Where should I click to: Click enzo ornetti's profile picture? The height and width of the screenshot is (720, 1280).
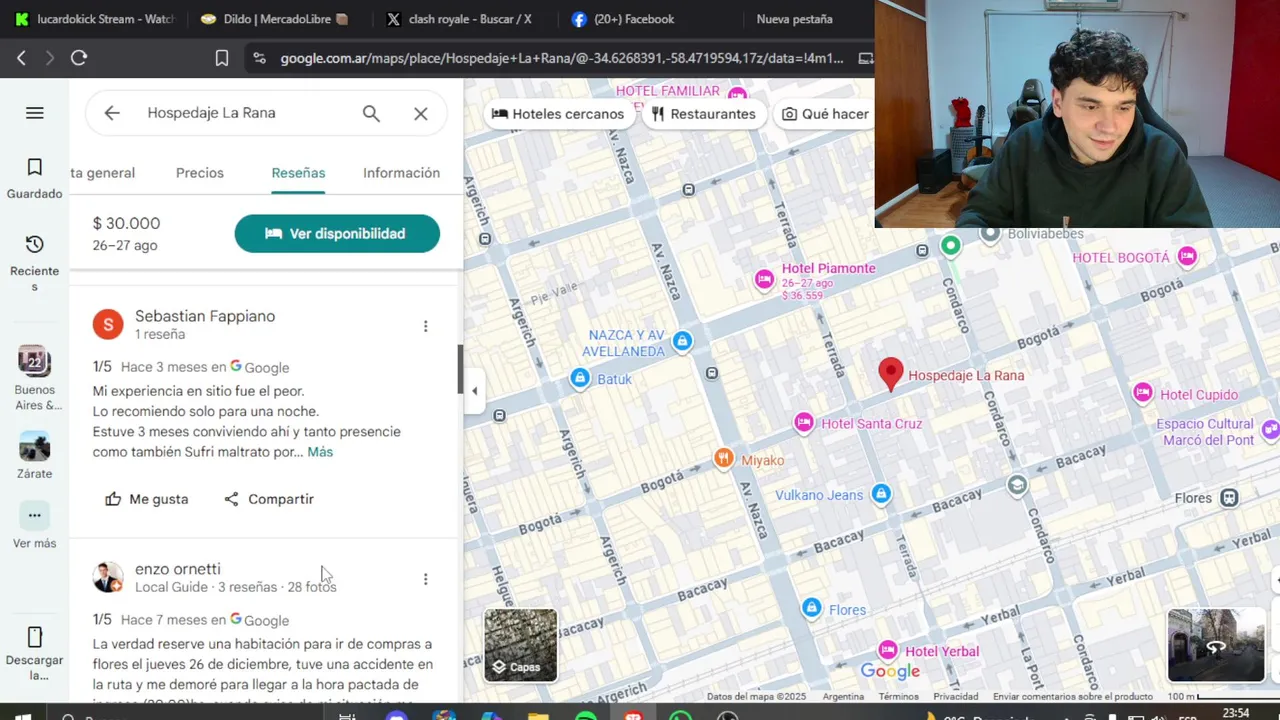click(x=108, y=577)
